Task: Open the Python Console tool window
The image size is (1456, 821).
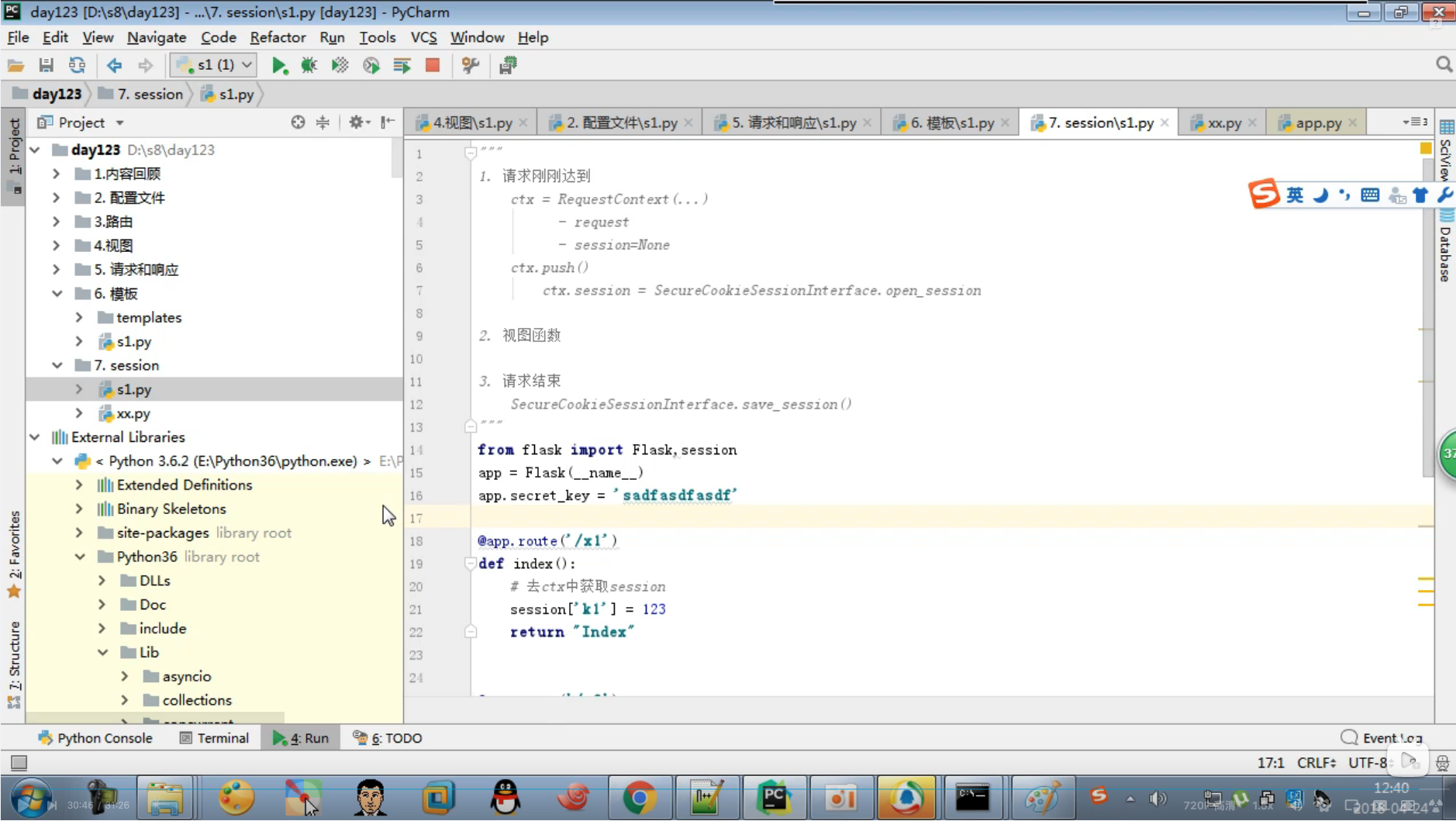Action: click(95, 738)
